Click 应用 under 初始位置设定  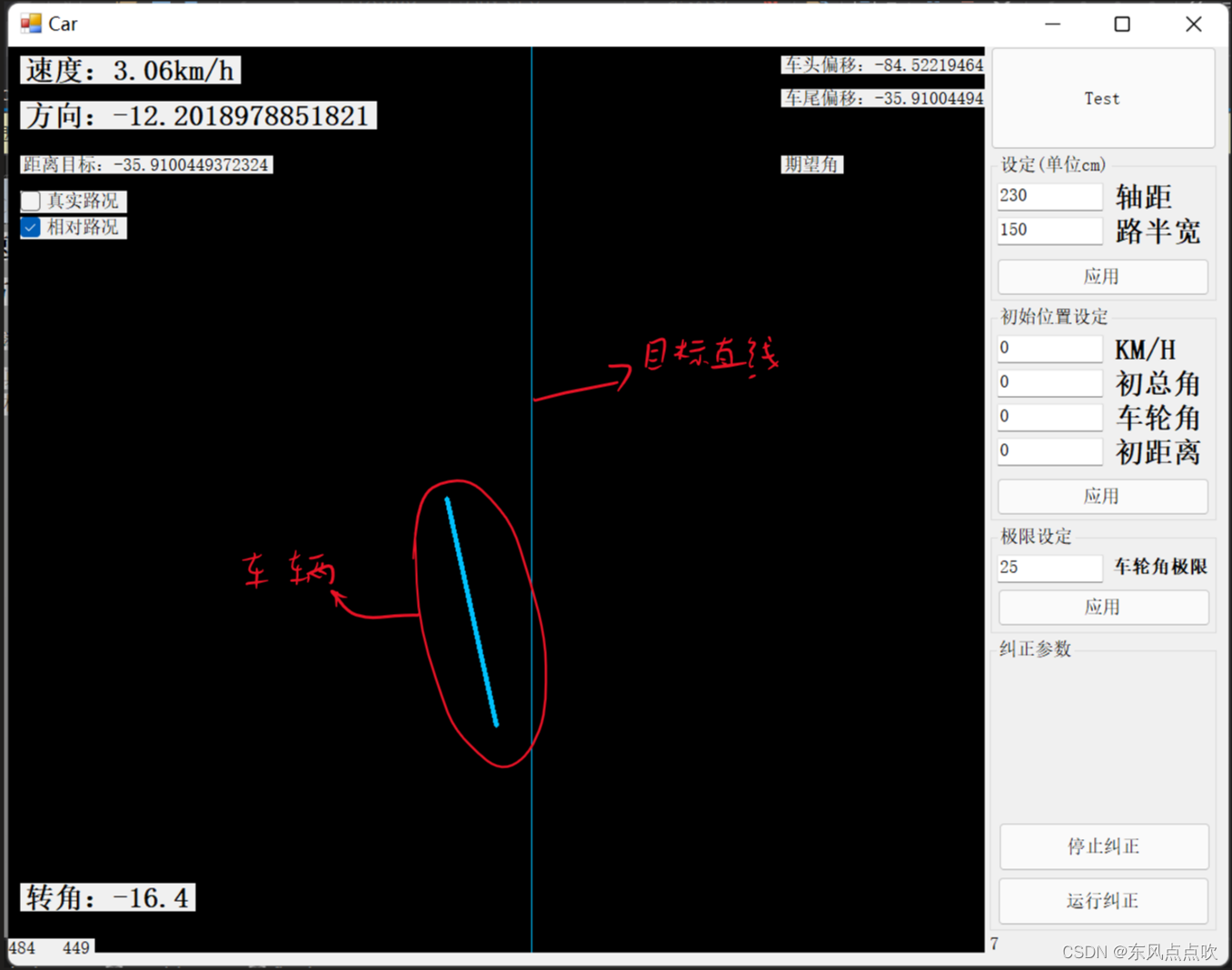1103,497
